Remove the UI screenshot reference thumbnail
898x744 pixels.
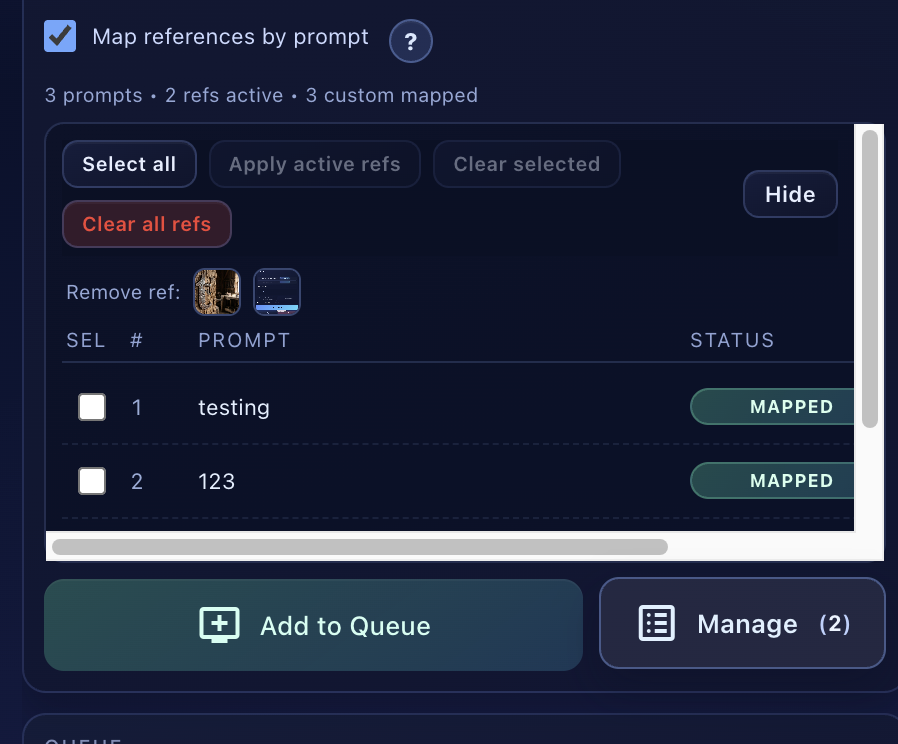coord(276,291)
